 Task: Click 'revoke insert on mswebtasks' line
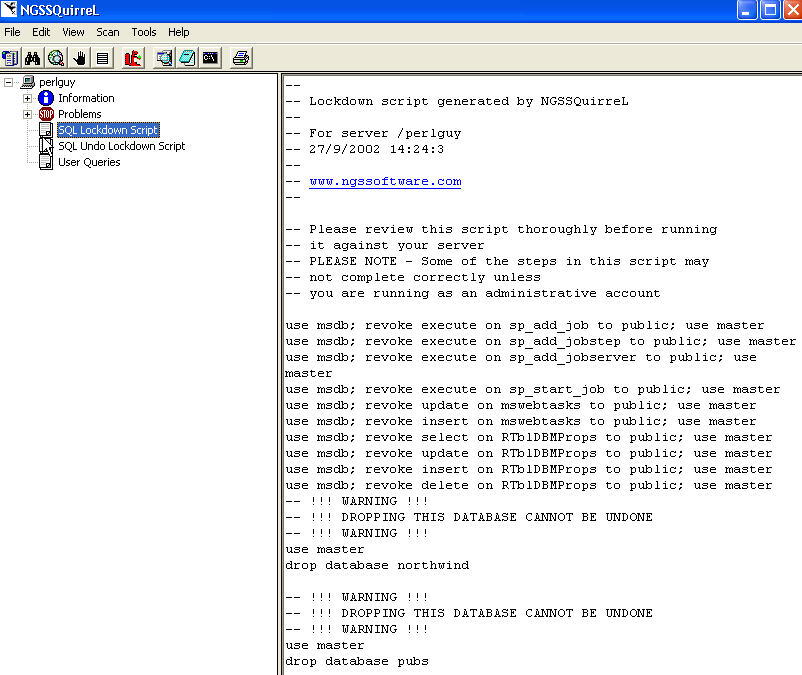[x=521, y=421]
